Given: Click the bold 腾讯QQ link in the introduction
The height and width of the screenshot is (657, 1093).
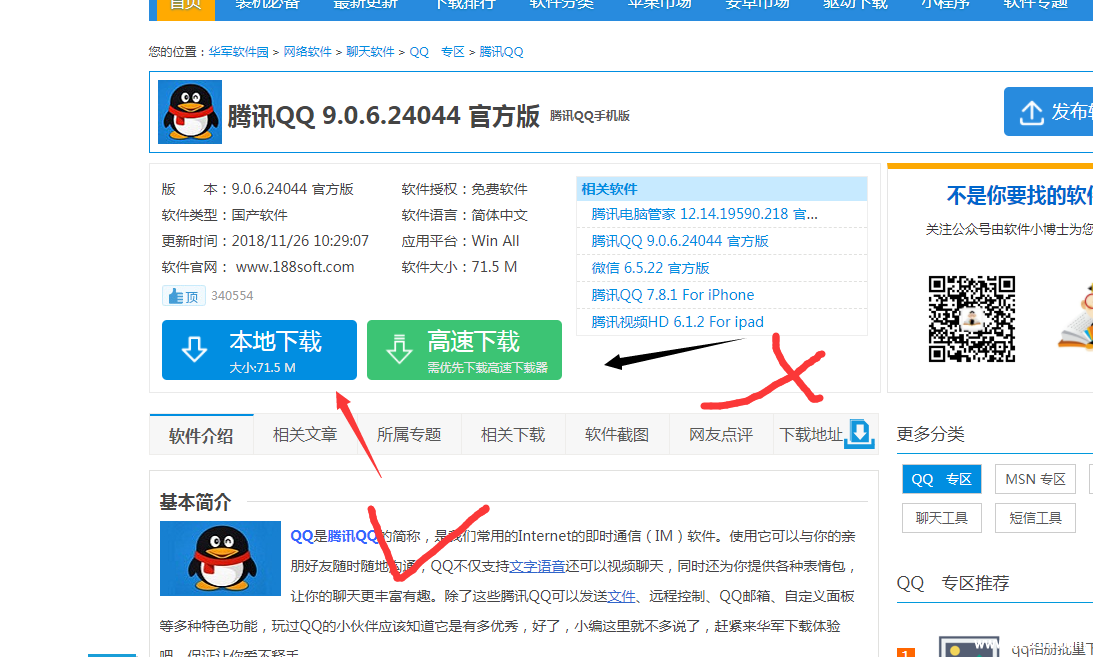Looking at the screenshot, I should pos(353,536).
